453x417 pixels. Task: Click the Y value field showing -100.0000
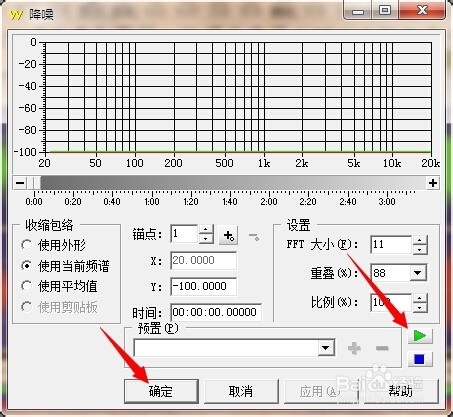click(204, 286)
